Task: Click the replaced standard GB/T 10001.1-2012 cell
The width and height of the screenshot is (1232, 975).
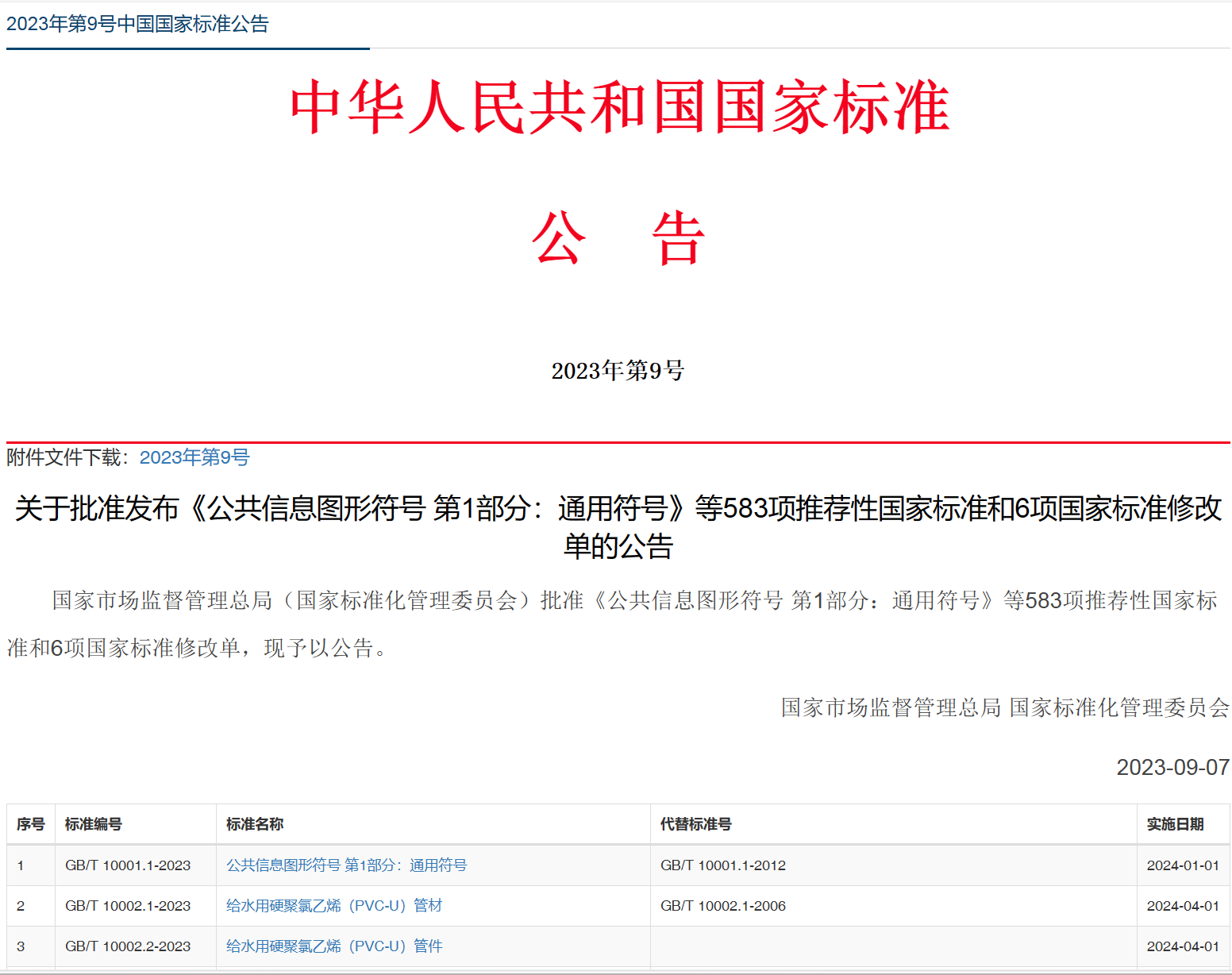Action: pyautogui.click(x=723, y=865)
